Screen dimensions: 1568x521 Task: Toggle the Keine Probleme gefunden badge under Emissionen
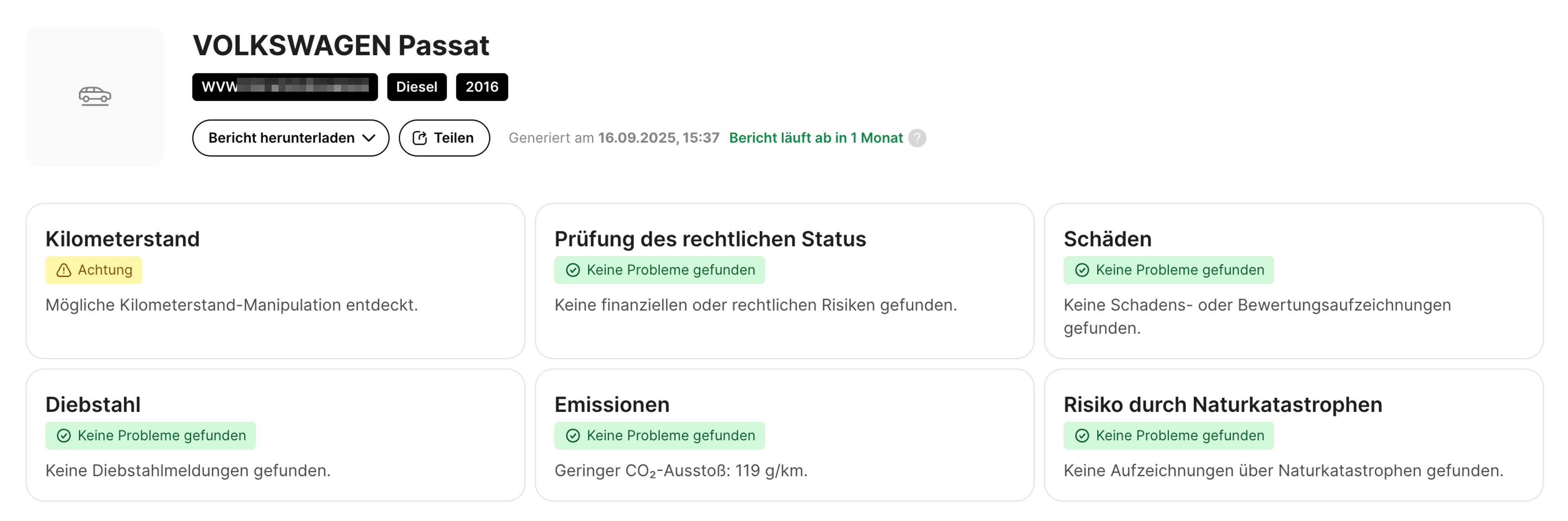[x=659, y=435]
